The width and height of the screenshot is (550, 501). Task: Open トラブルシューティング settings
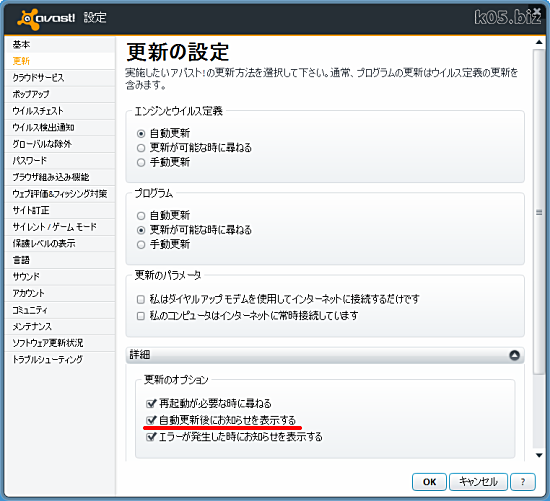pos(60,359)
